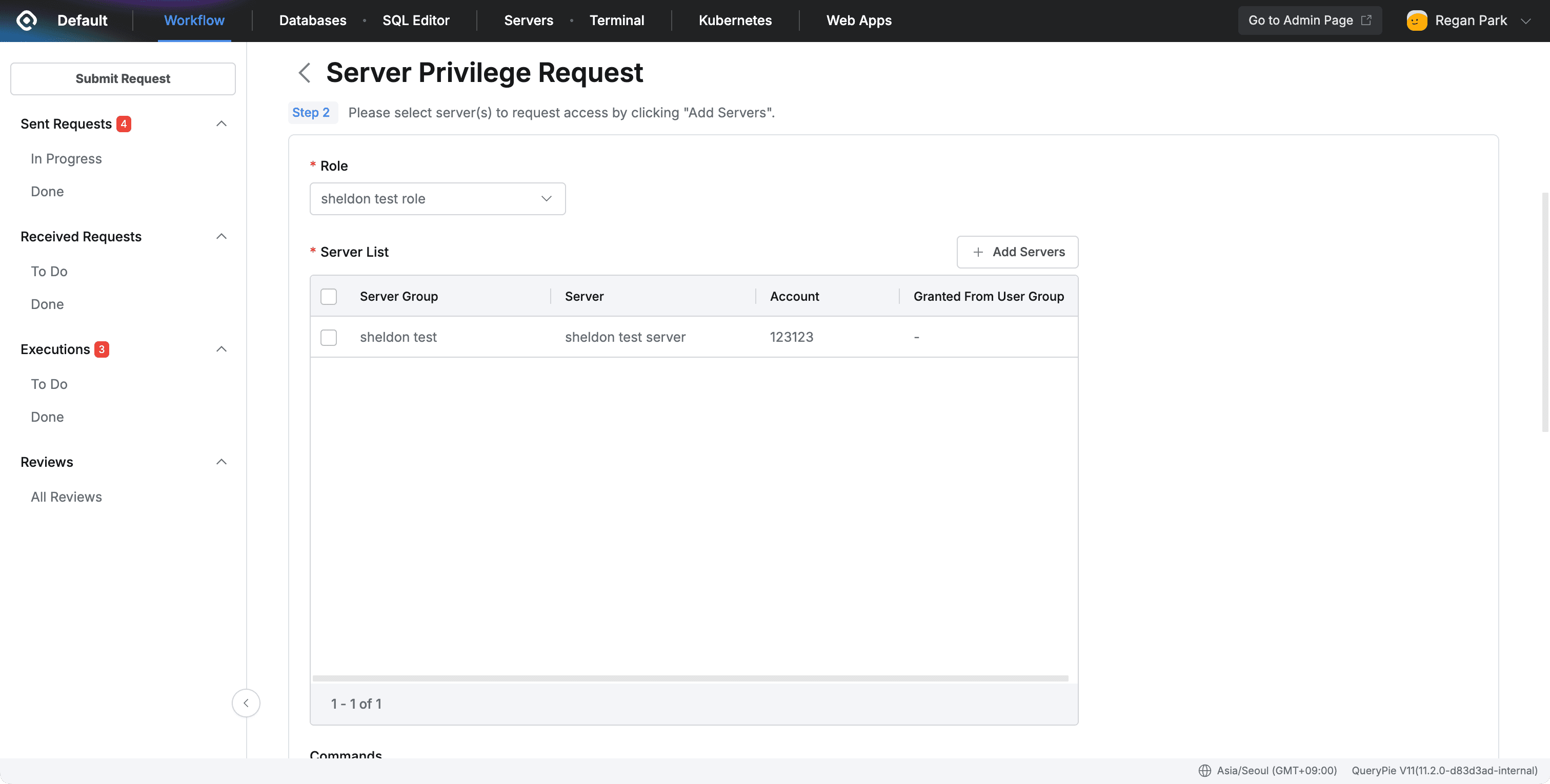The image size is (1550, 784).
Task: Click the globe icon in the status bar
Action: tap(1205, 770)
